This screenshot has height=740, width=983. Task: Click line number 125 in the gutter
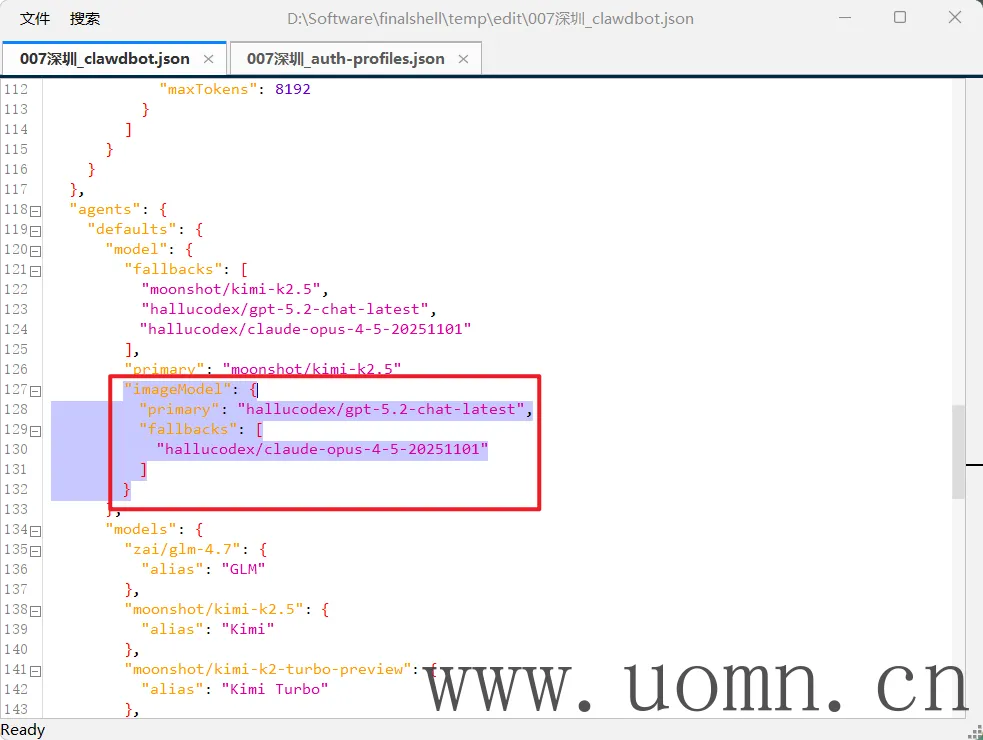pyautogui.click(x=16, y=349)
